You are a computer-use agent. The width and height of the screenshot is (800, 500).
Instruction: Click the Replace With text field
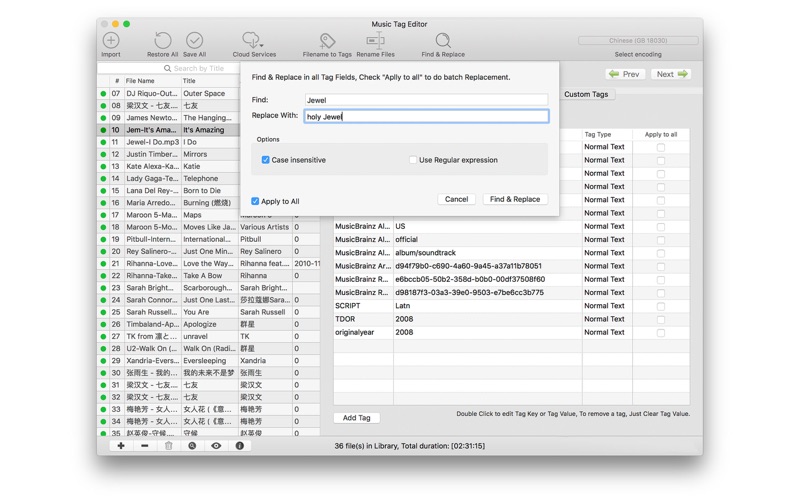426,117
